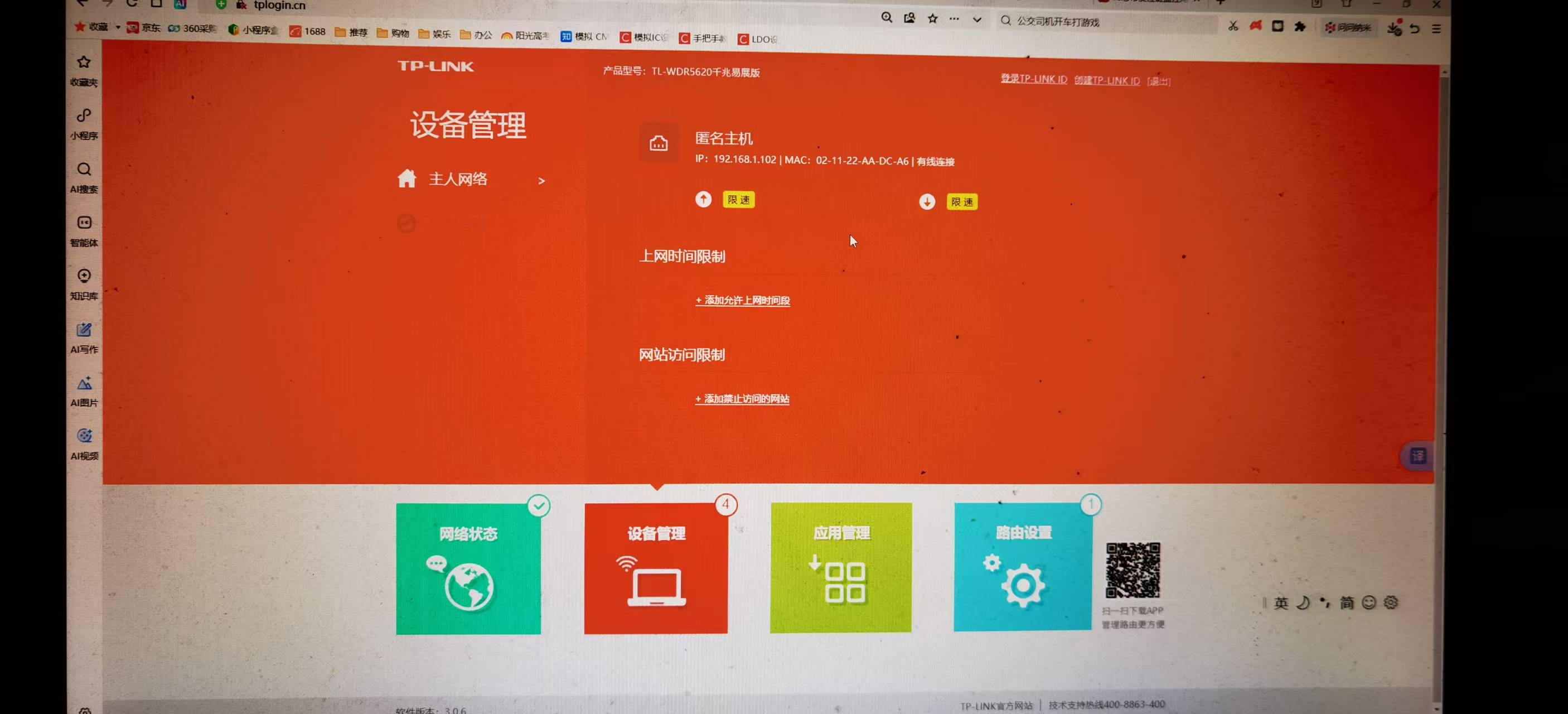Click 登录TP-LINK ID link

(x=1034, y=79)
